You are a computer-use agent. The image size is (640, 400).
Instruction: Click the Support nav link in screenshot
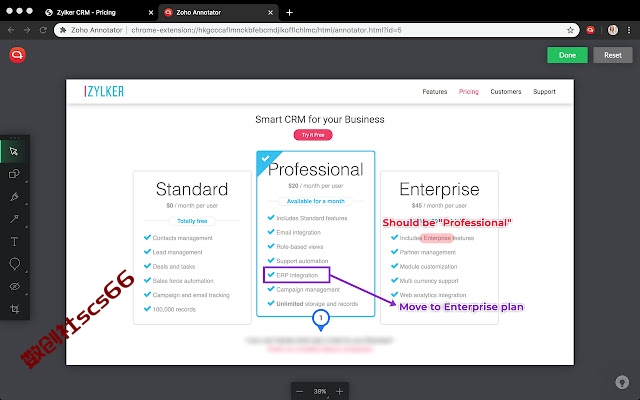(544, 91)
